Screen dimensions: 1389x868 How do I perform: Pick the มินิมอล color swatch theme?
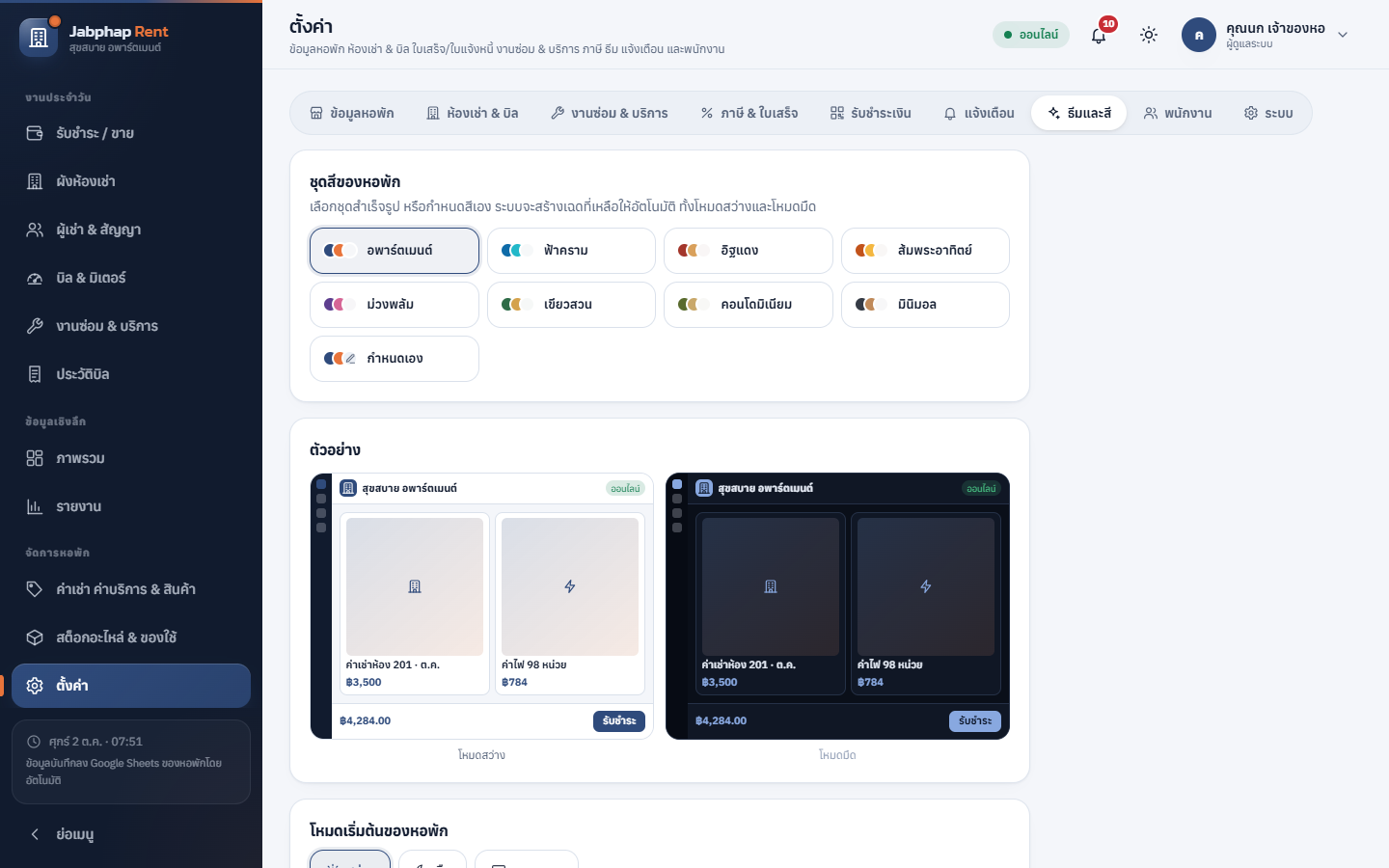coord(925,305)
